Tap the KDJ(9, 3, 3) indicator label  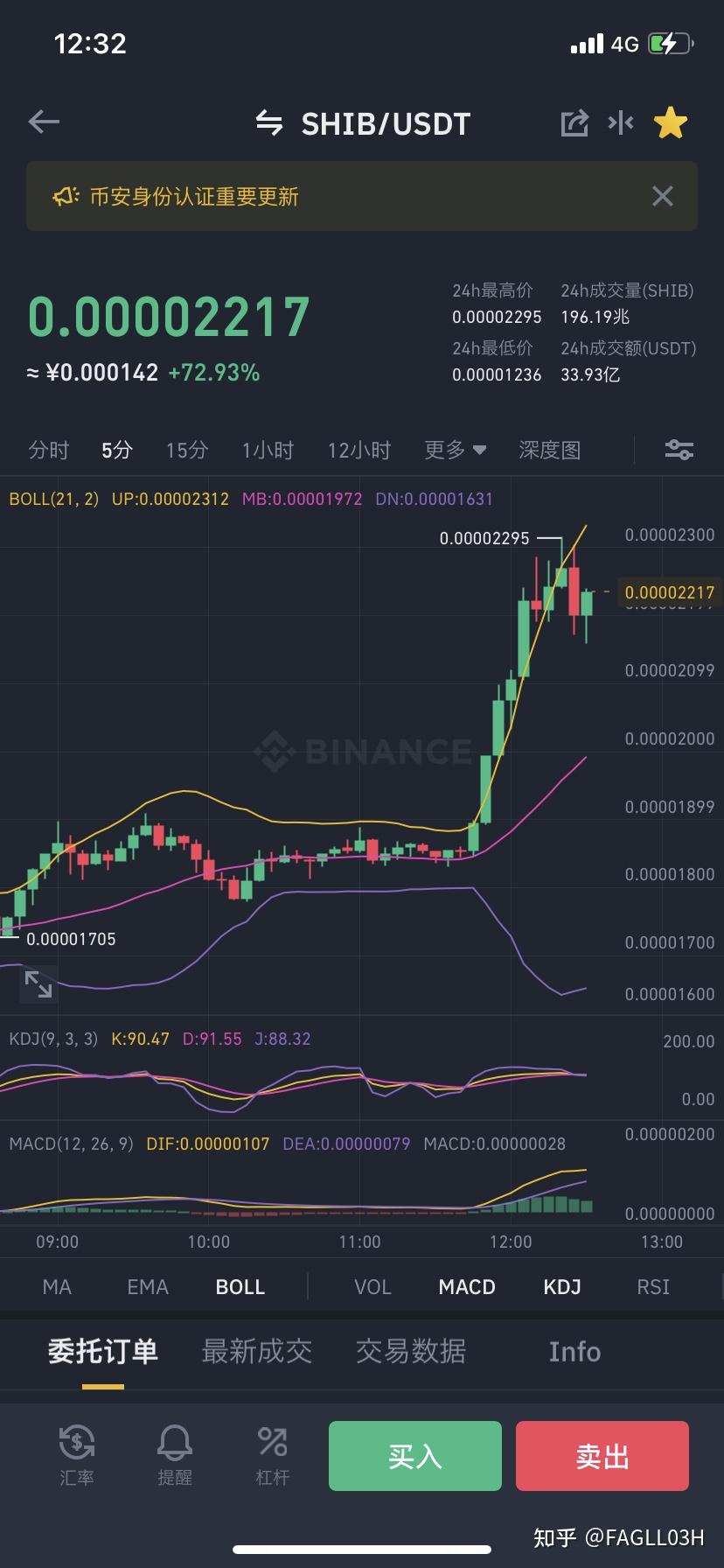[x=53, y=1039]
